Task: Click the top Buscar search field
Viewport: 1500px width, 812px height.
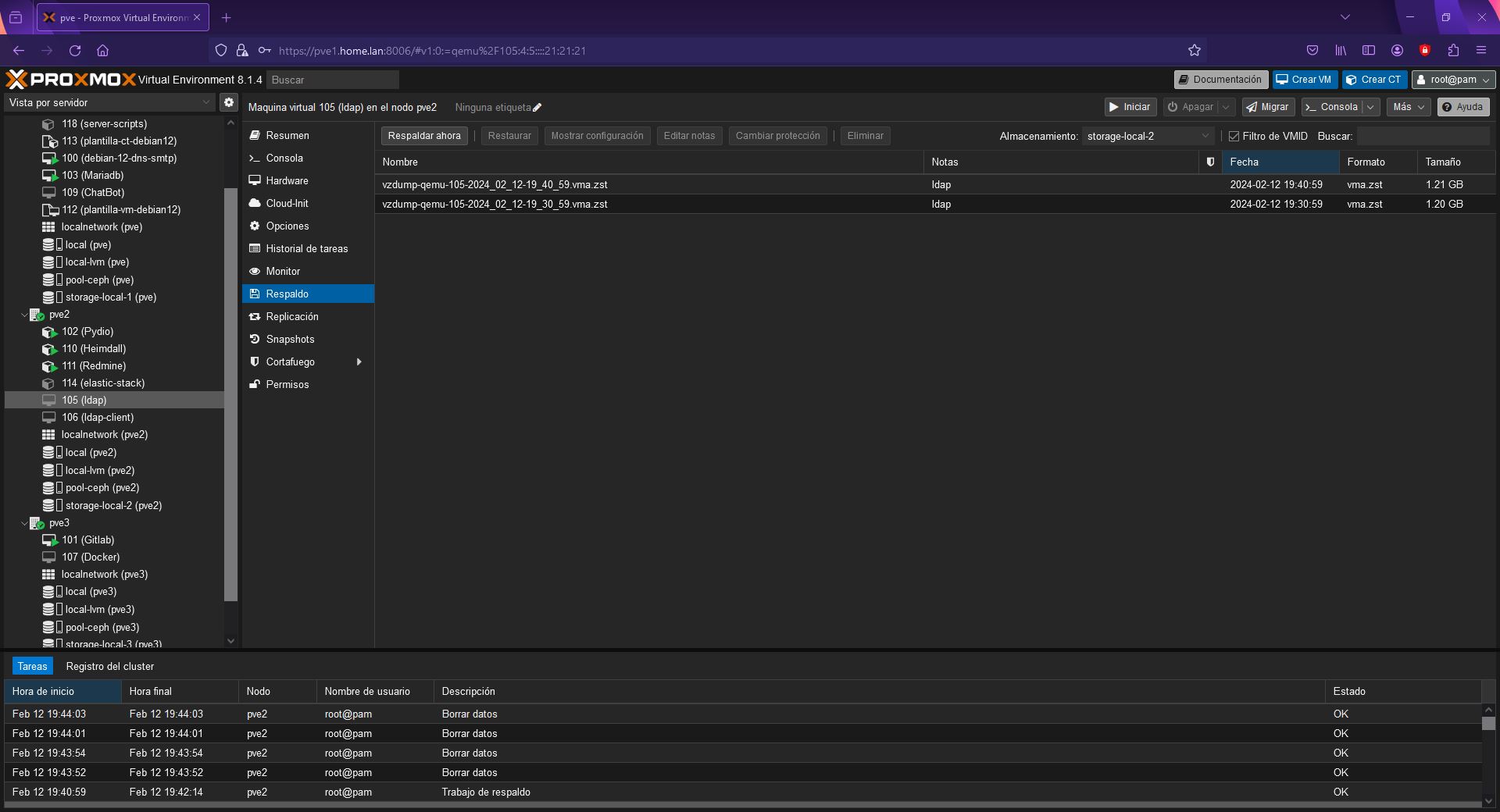Action: (333, 80)
